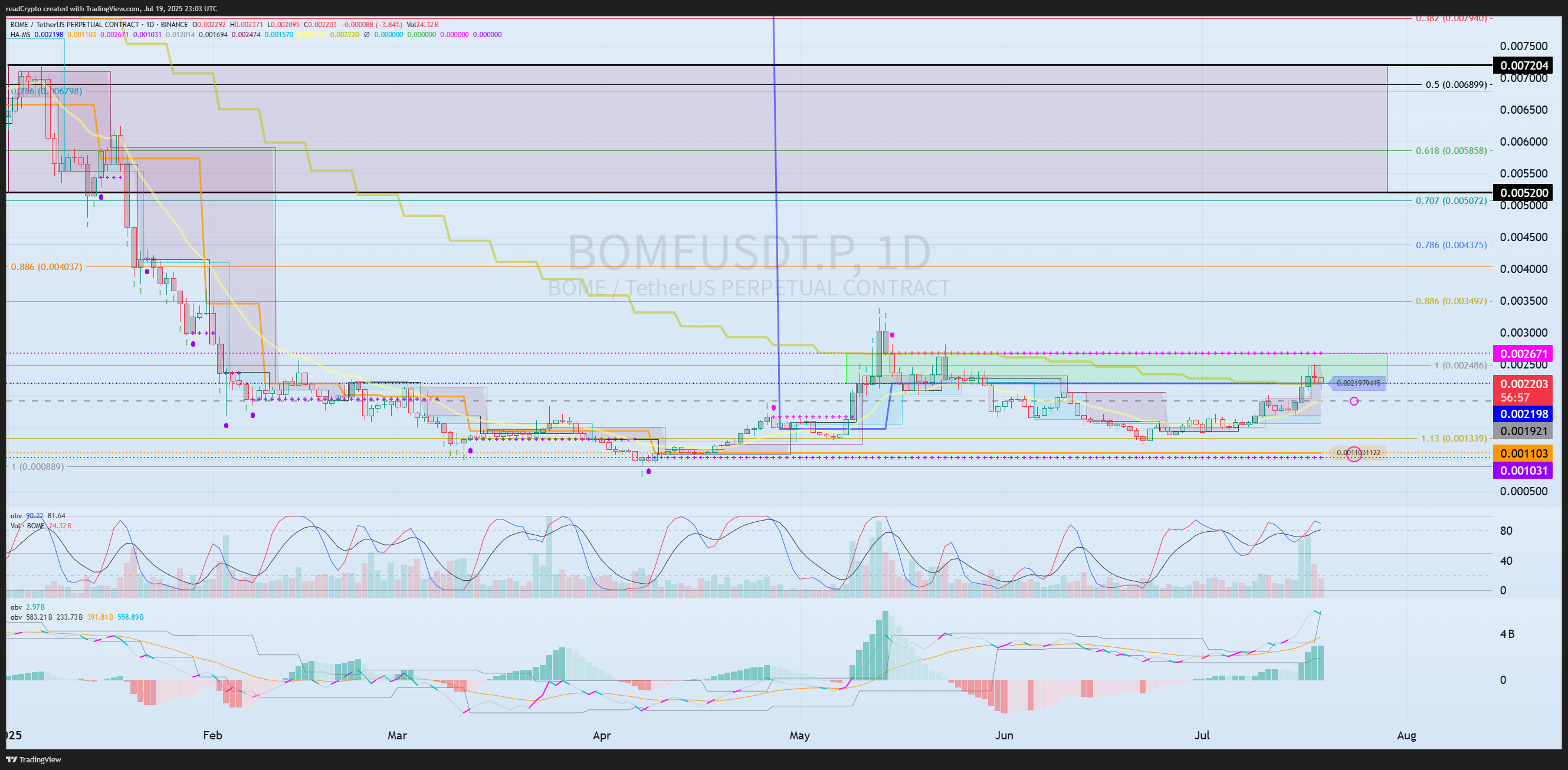Click the 0.004000 price axis tick
This screenshot has height=770, width=1568.
1523,269
